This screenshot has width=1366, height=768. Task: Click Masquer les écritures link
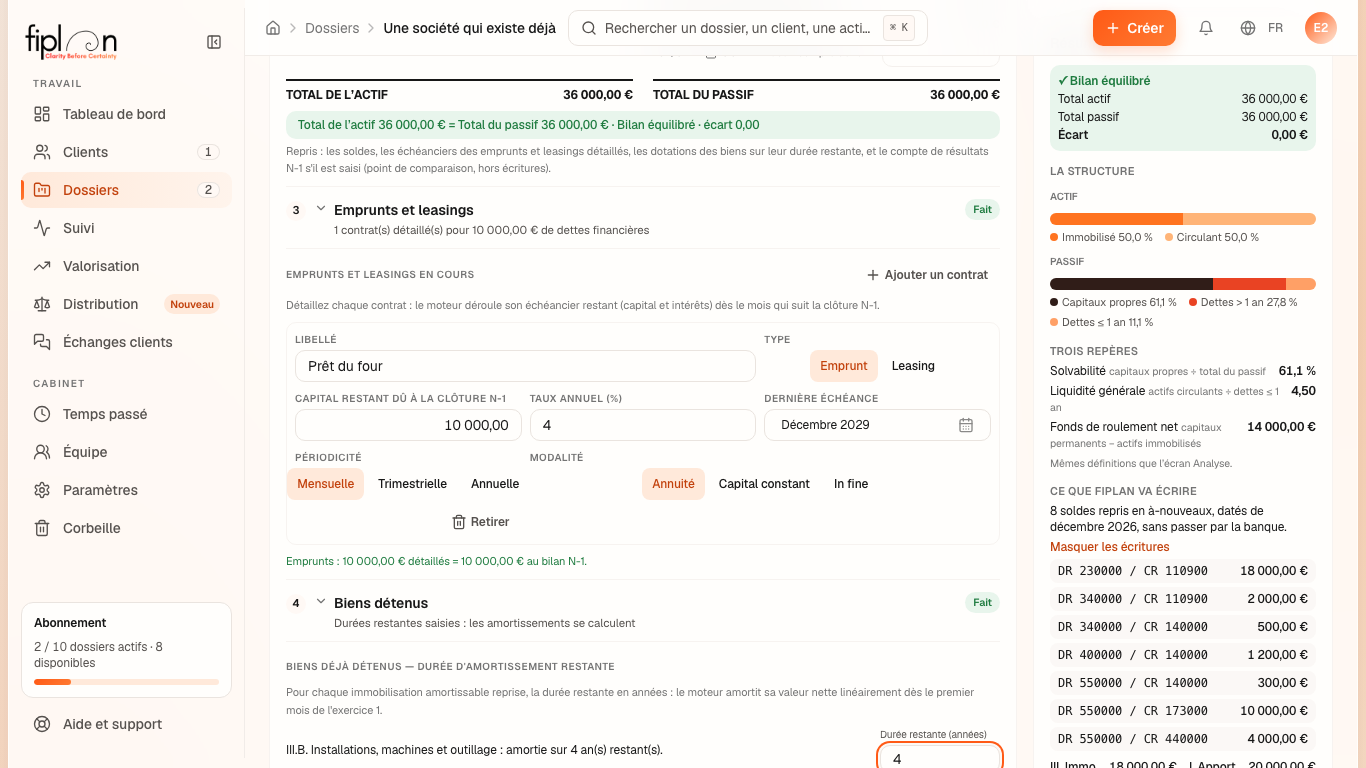(x=1109, y=547)
